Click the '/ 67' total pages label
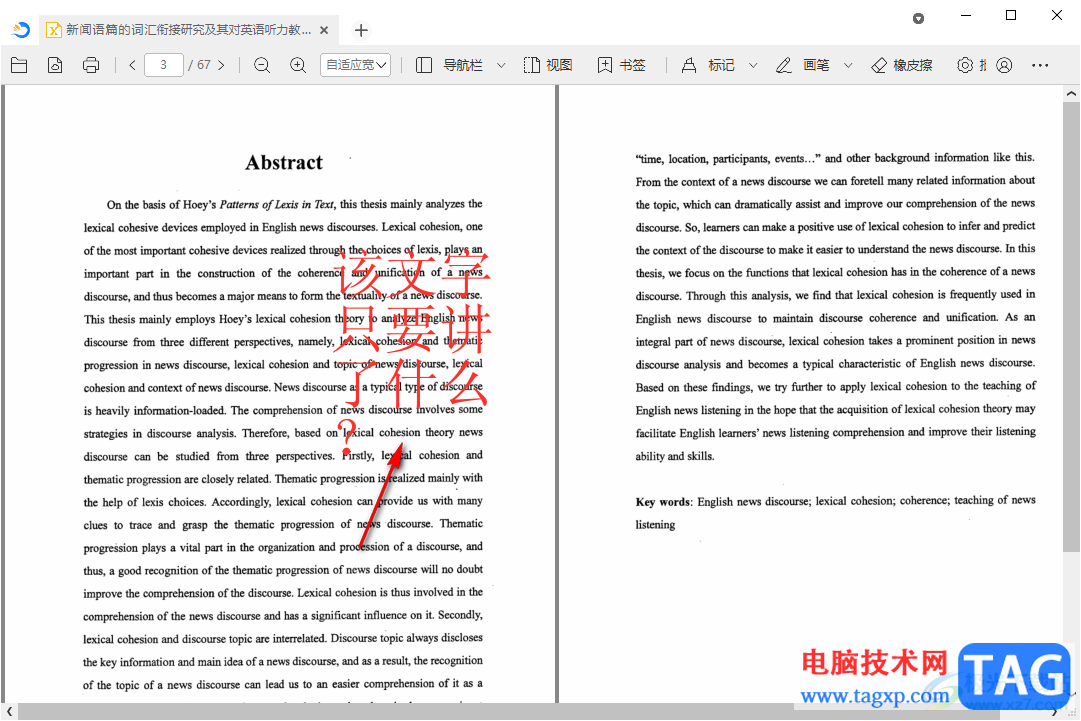Screen dimensions: 1081x721 click(199, 65)
